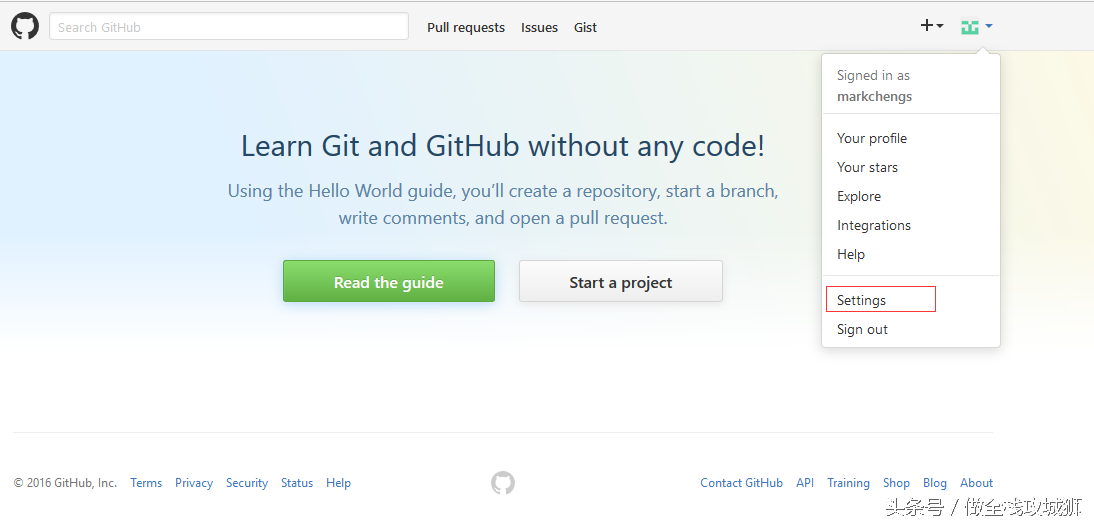This screenshot has width=1094, height=524.
Task: Click the green Read the guide button
Action: point(389,282)
